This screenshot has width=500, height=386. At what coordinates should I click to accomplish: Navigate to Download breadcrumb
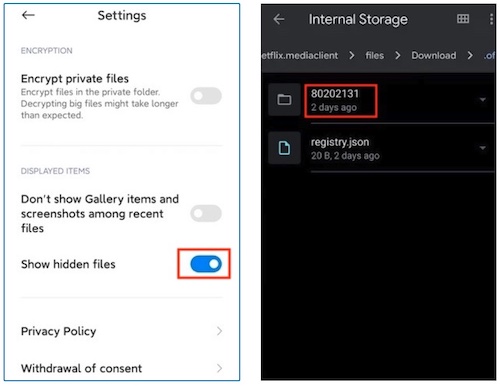(434, 55)
